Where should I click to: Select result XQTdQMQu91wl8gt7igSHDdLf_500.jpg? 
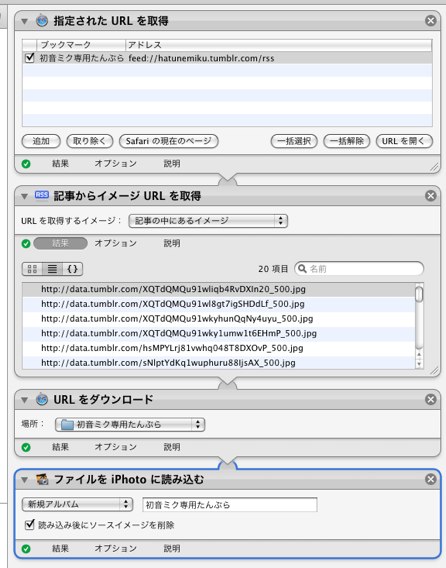(219, 304)
